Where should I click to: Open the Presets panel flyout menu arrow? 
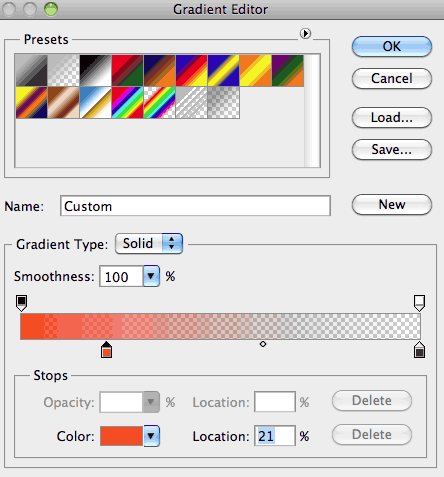pos(305,33)
